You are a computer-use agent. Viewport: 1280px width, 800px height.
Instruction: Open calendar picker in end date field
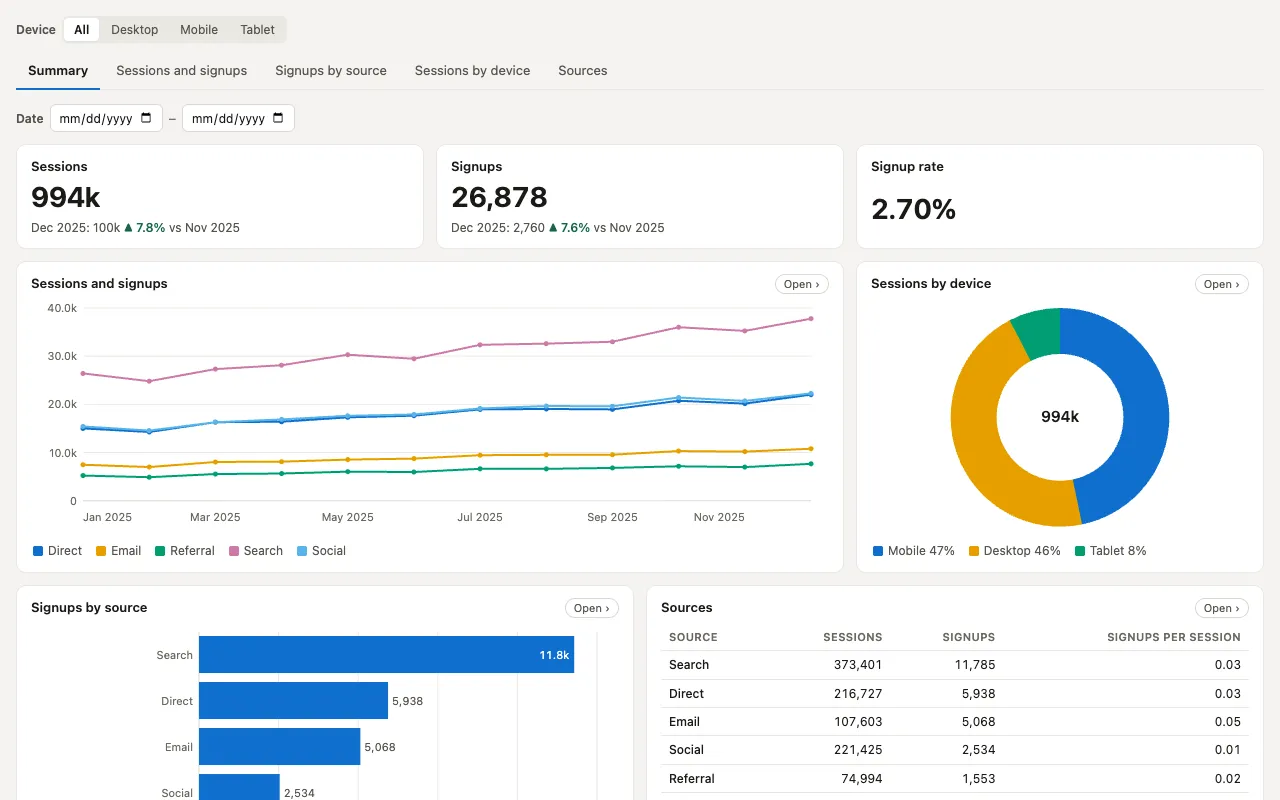[x=278, y=118]
